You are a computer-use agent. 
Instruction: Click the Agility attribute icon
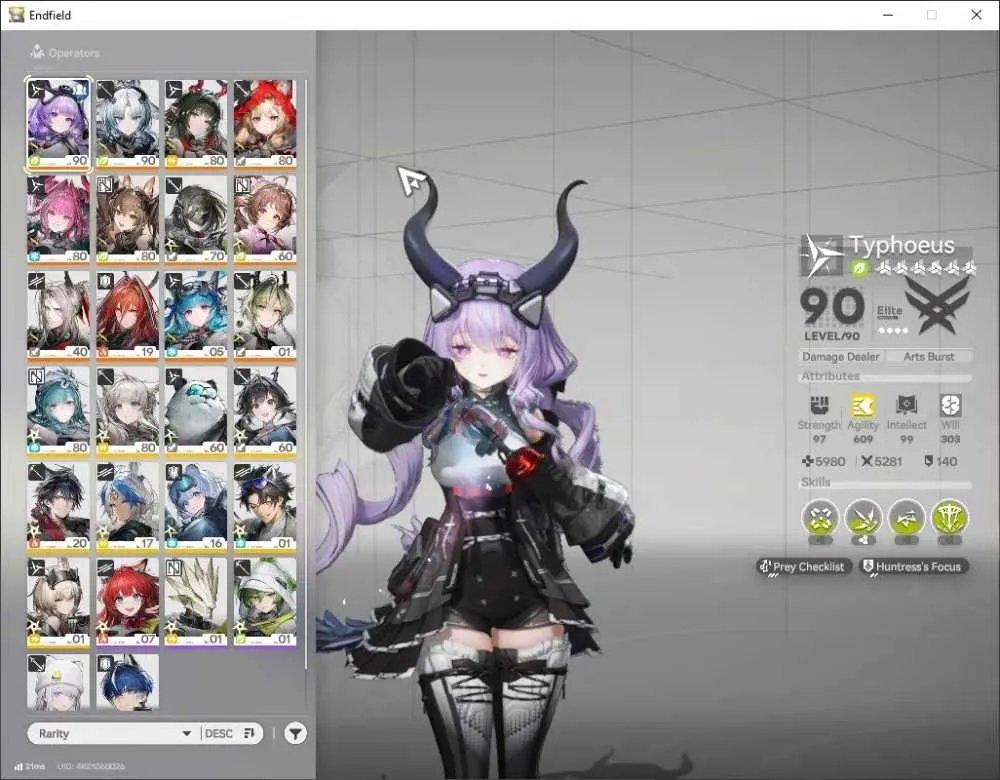point(863,406)
